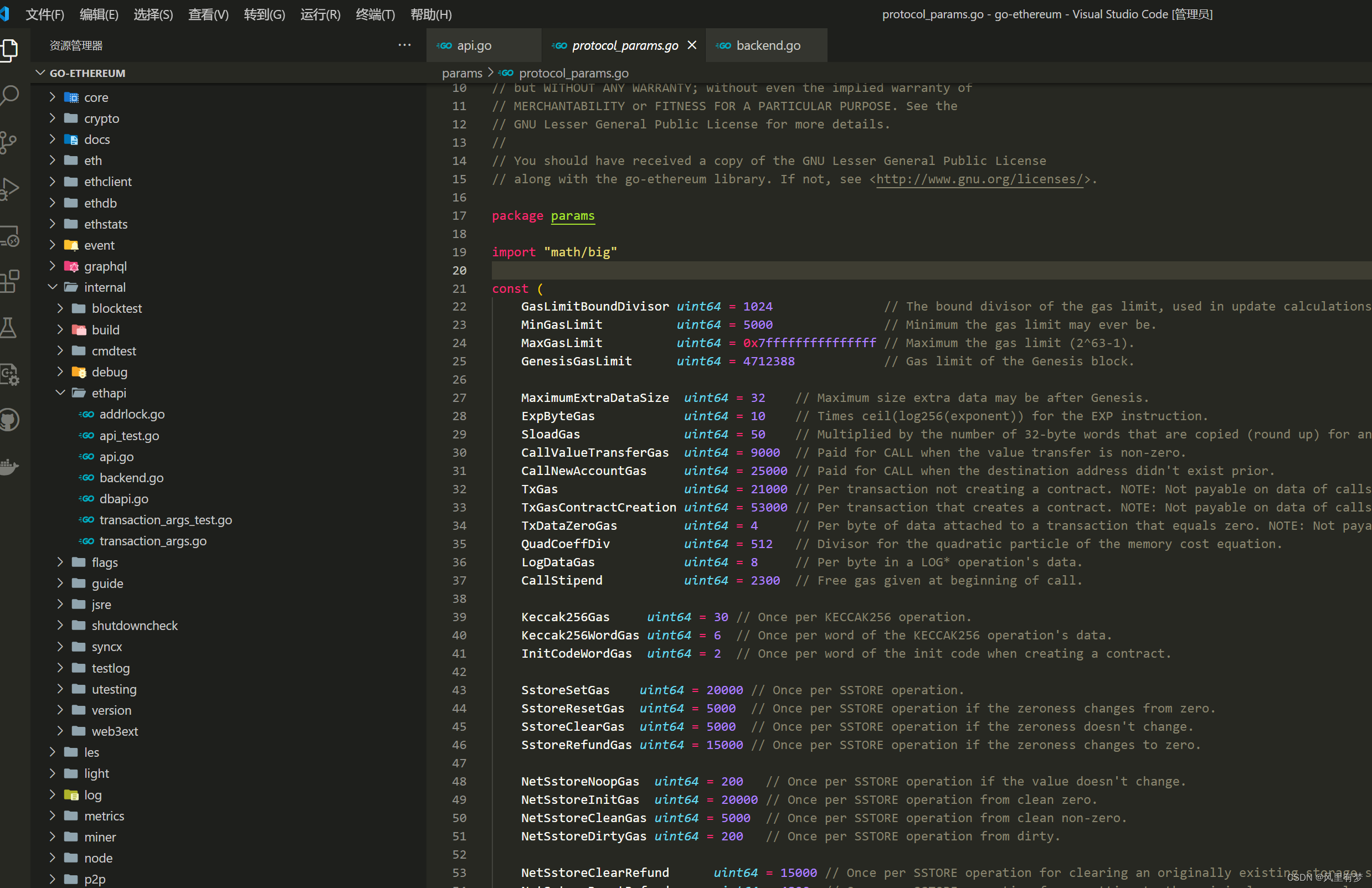Open the 终端(T) menu

[374, 14]
